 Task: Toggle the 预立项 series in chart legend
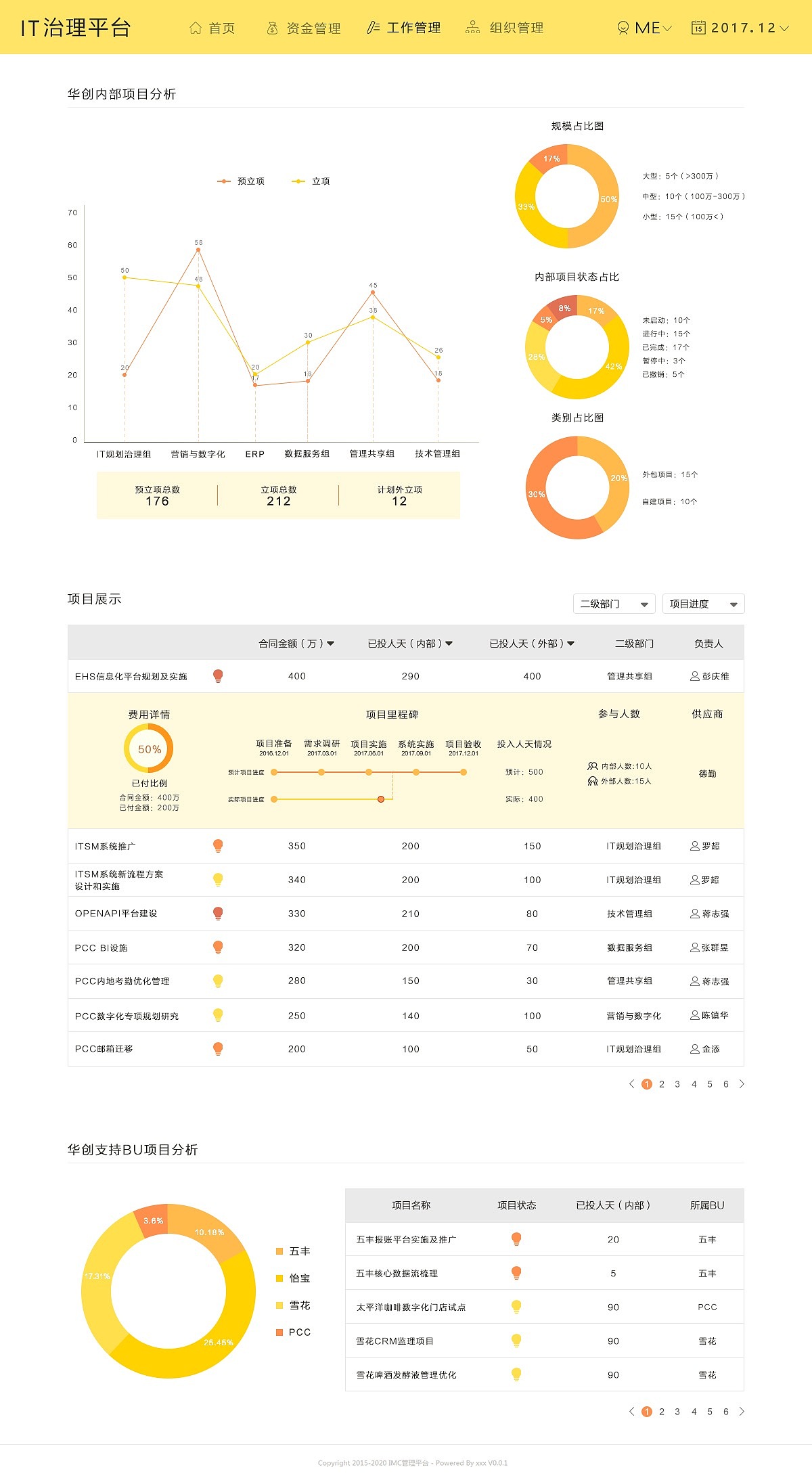241,181
